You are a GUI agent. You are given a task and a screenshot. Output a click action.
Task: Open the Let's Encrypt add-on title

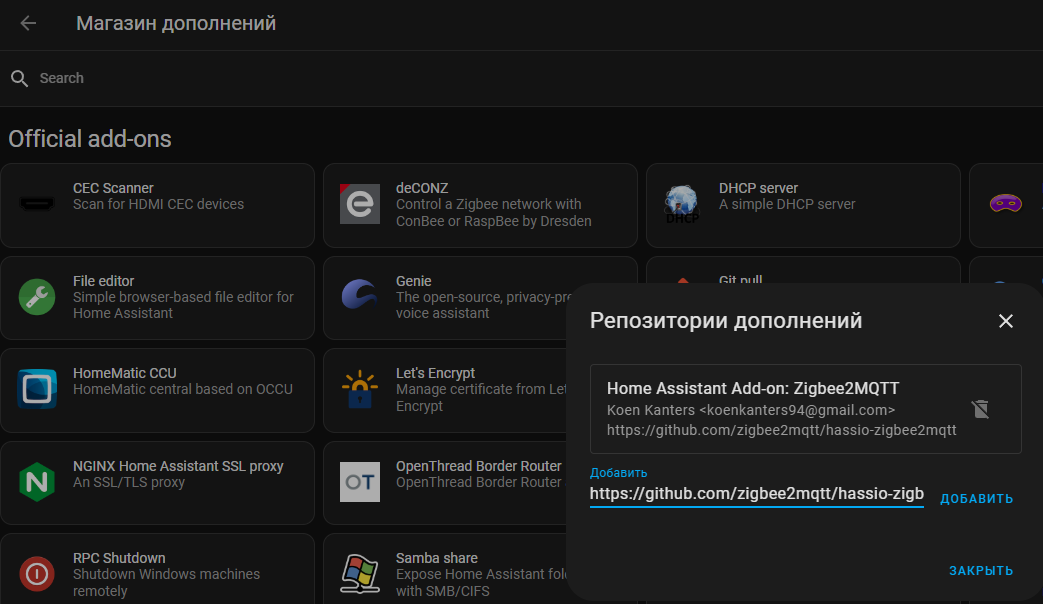435,373
